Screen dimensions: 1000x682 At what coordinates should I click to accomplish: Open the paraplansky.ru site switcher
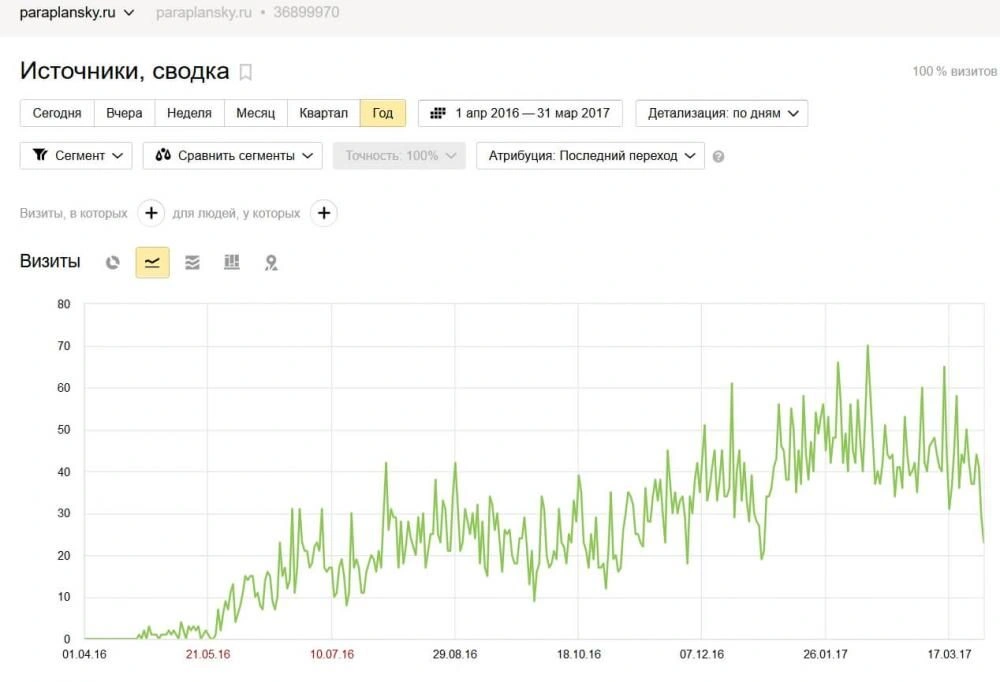tap(76, 13)
